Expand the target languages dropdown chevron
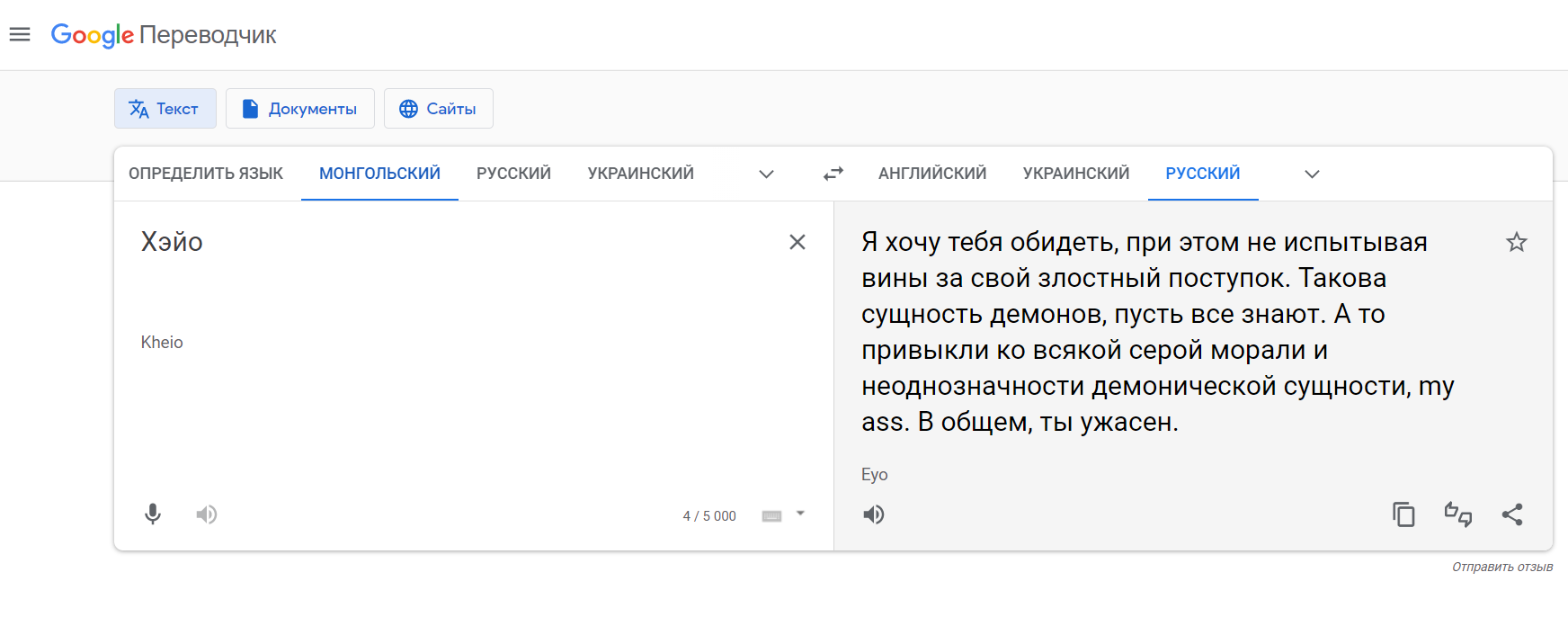This screenshot has width=1568, height=617. pyautogui.click(x=1313, y=174)
